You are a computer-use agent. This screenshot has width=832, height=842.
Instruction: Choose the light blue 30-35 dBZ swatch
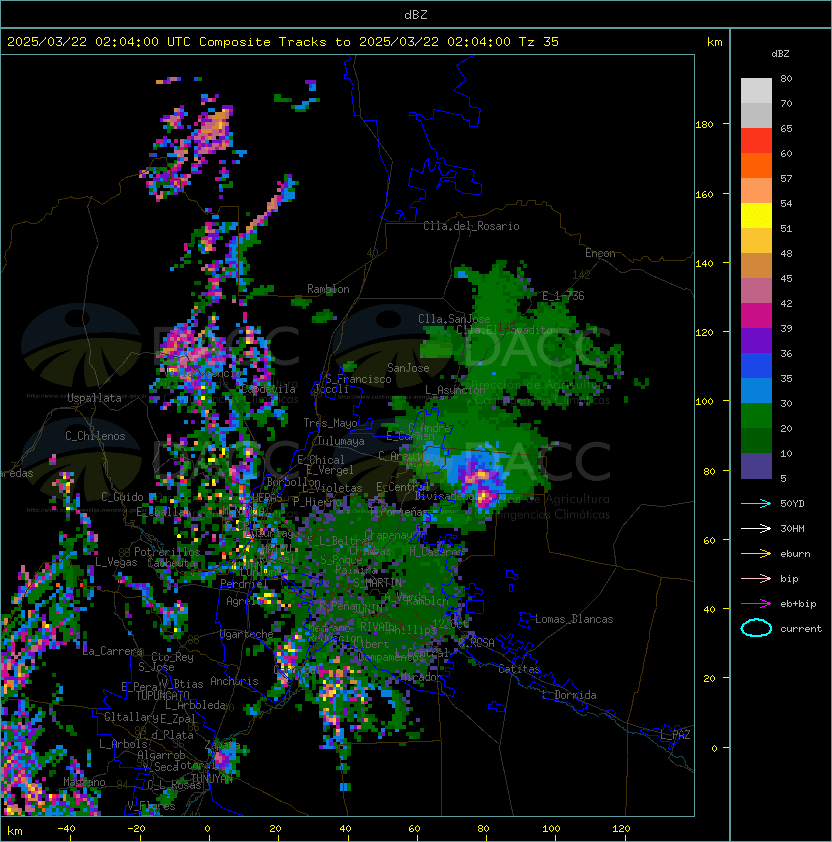756,390
